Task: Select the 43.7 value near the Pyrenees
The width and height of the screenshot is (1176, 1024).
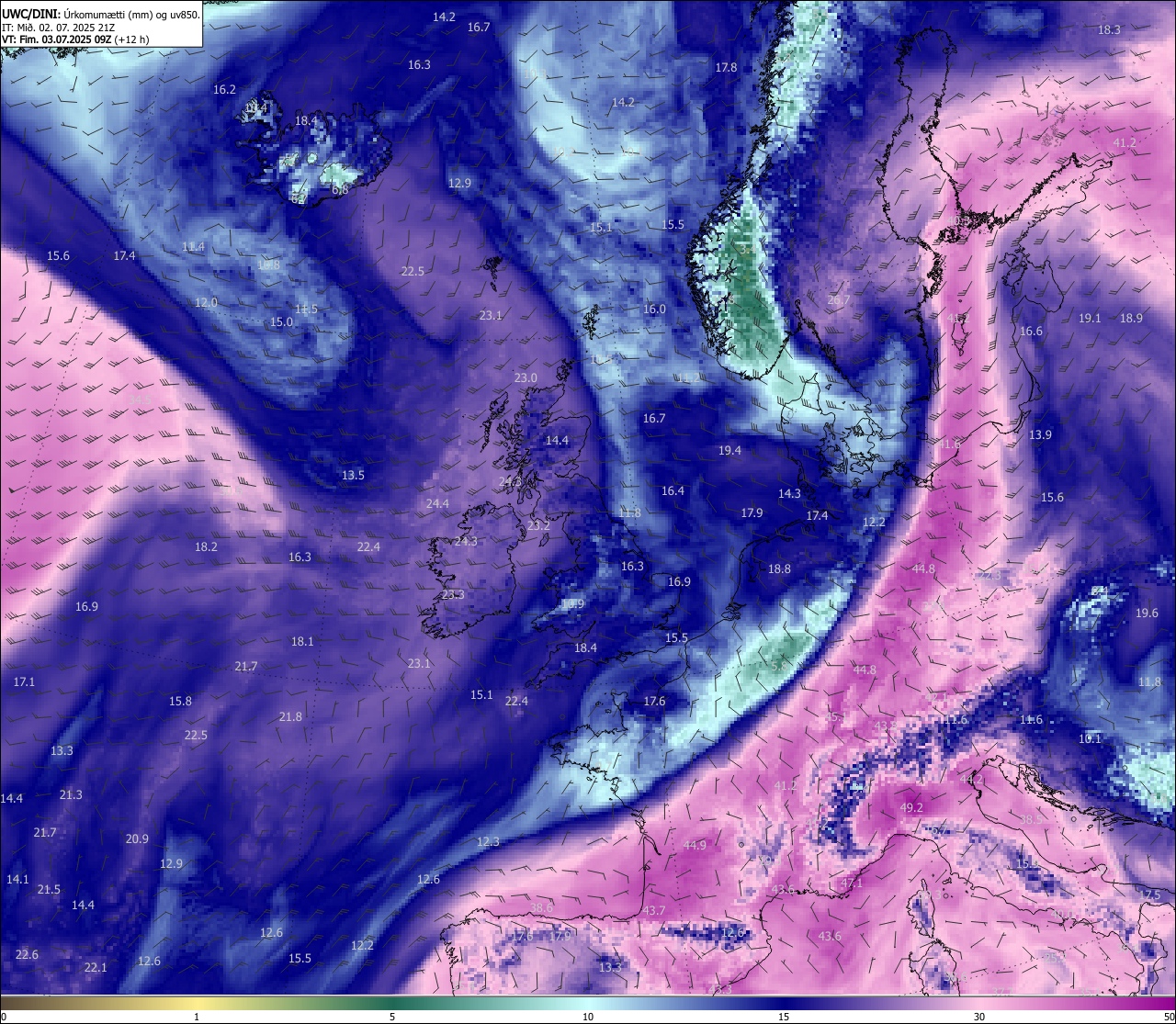Action: pyautogui.click(x=653, y=911)
